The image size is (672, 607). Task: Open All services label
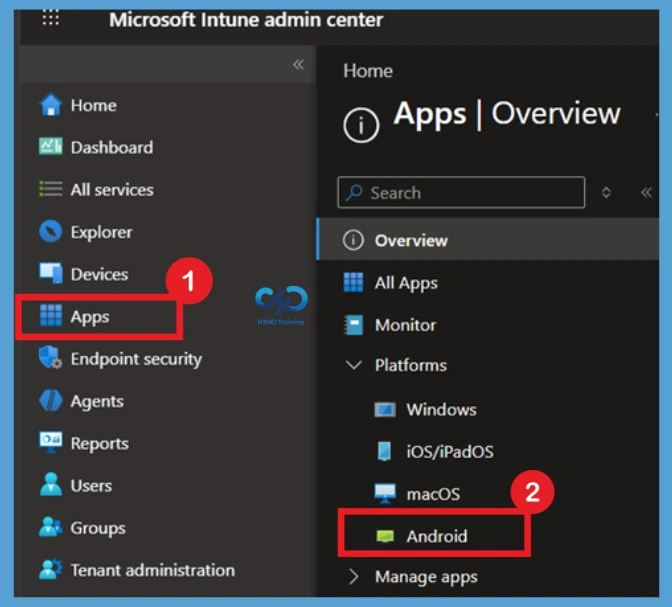click(x=112, y=189)
